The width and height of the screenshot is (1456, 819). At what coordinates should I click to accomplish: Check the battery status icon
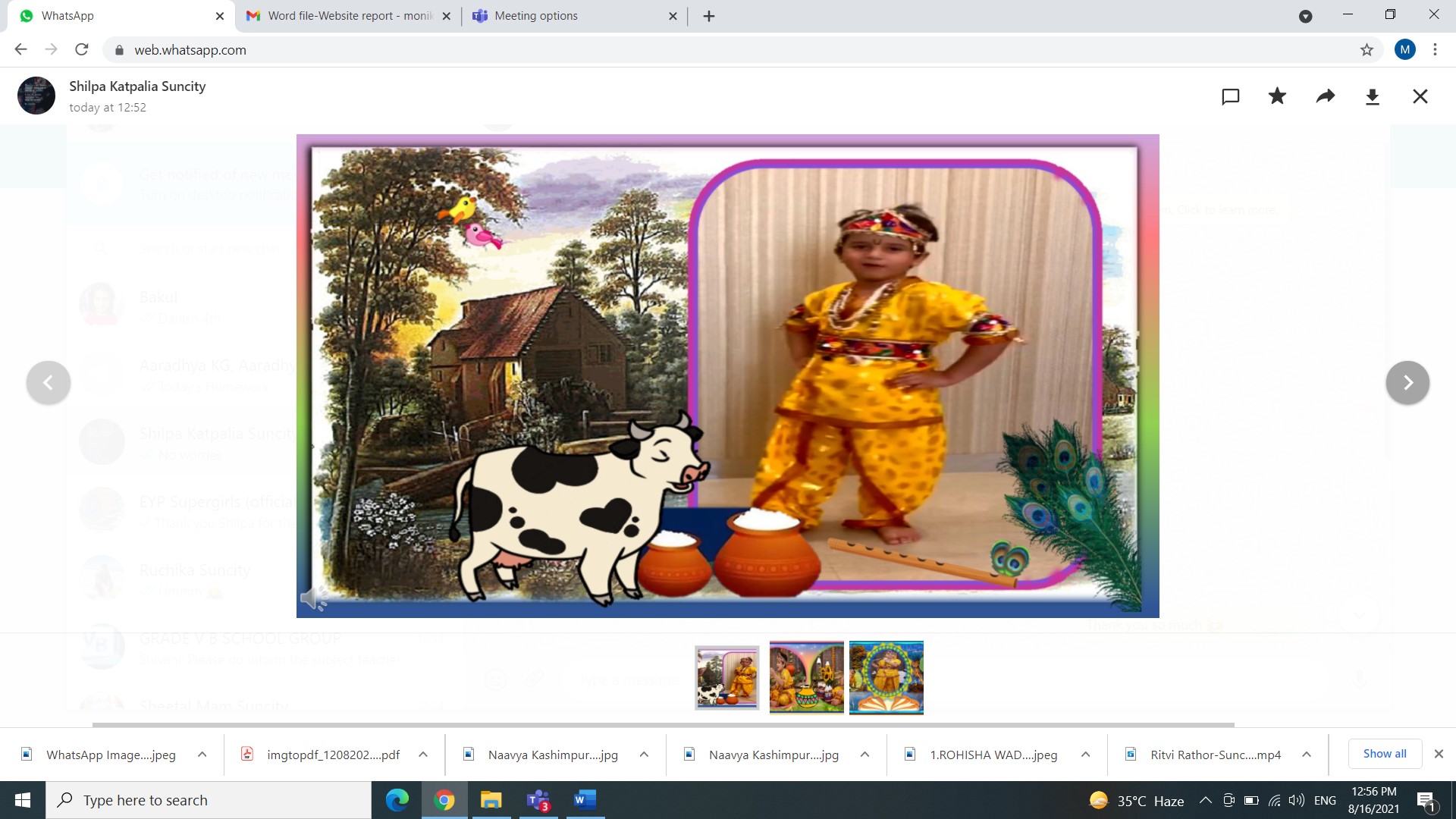(x=1251, y=800)
